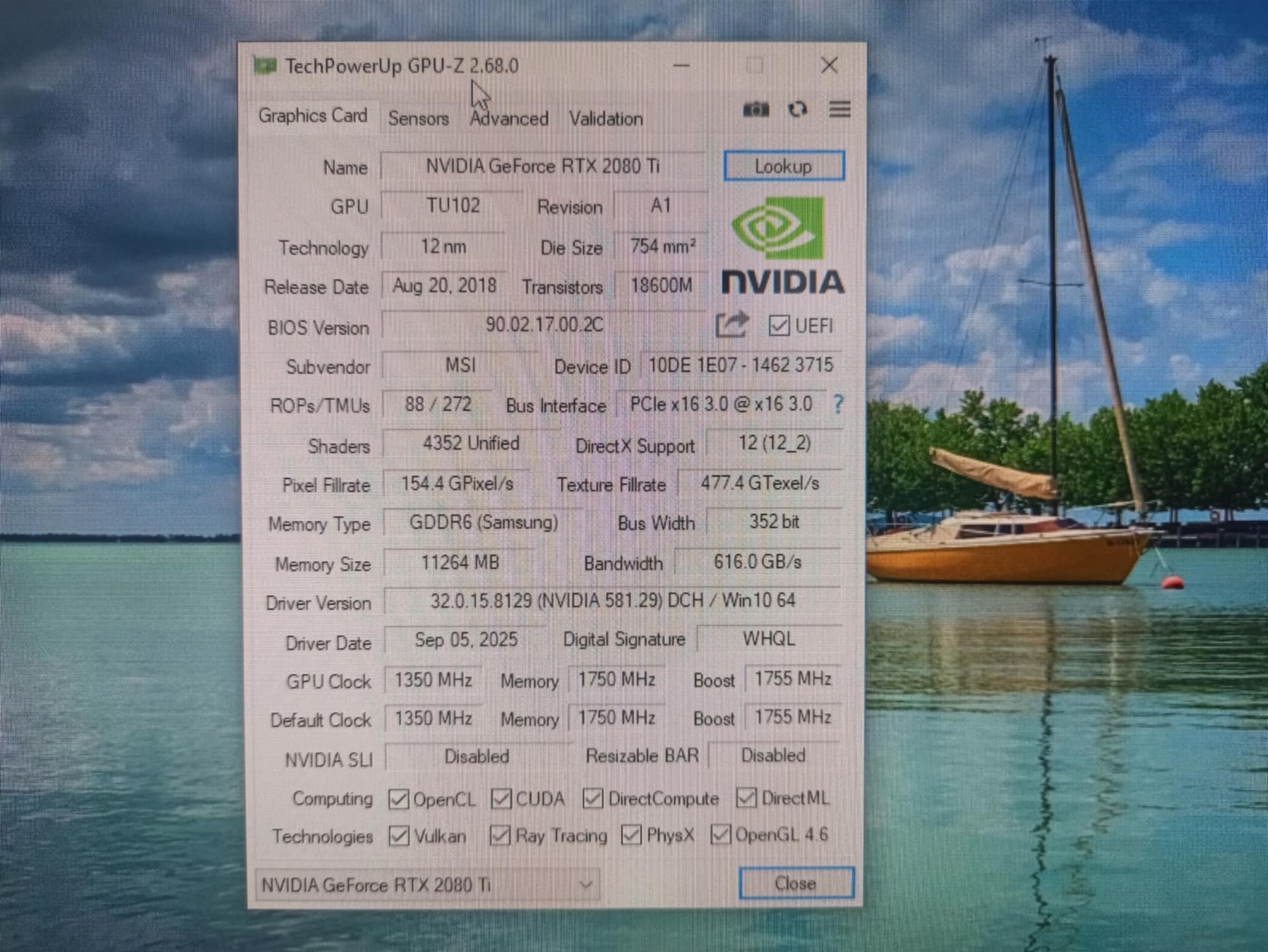The width and height of the screenshot is (1268, 952).
Task: Open the Advanced tab
Action: 509,119
